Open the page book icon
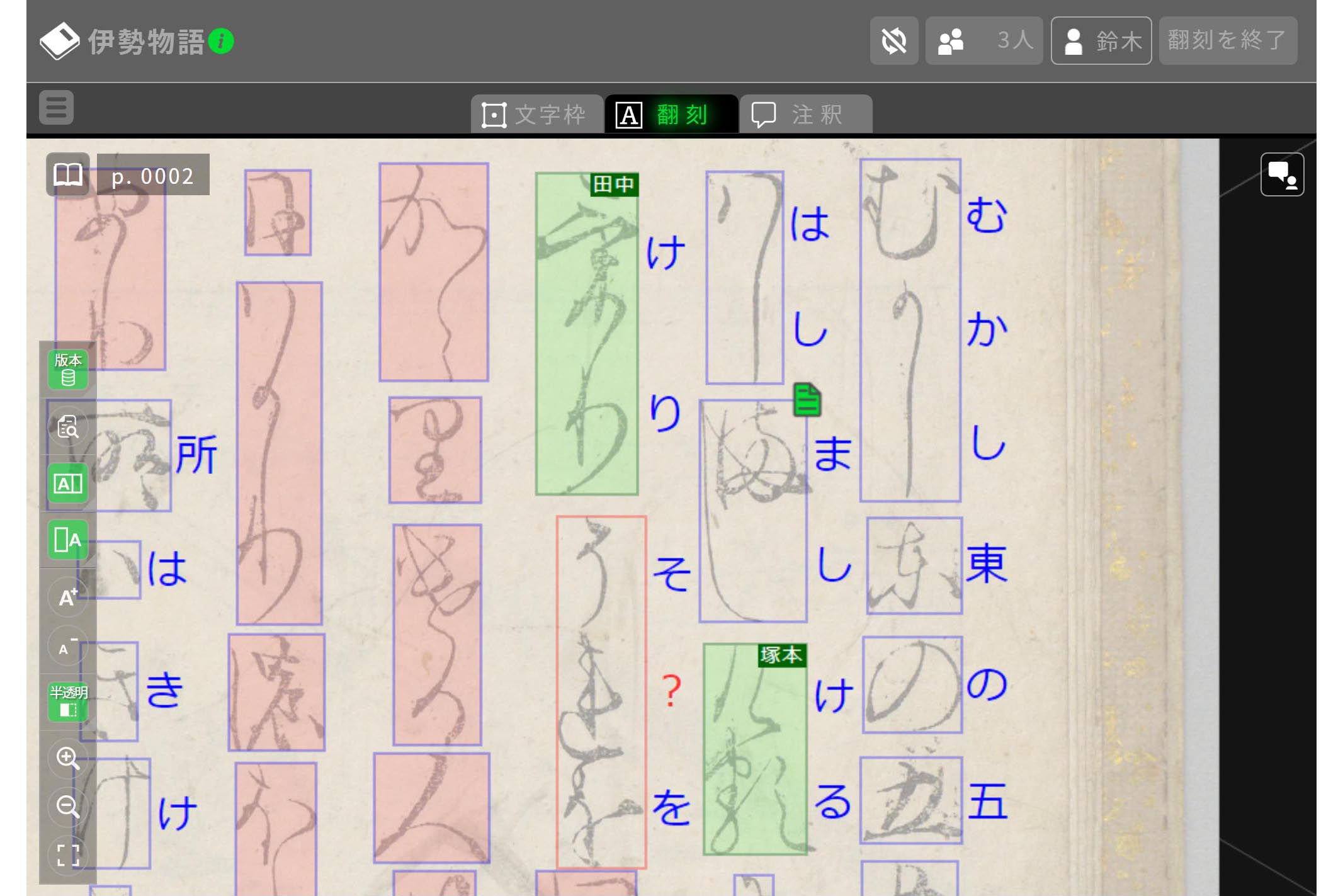Image resolution: width=1343 pixels, height=896 pixels. [x=67, y=174]
